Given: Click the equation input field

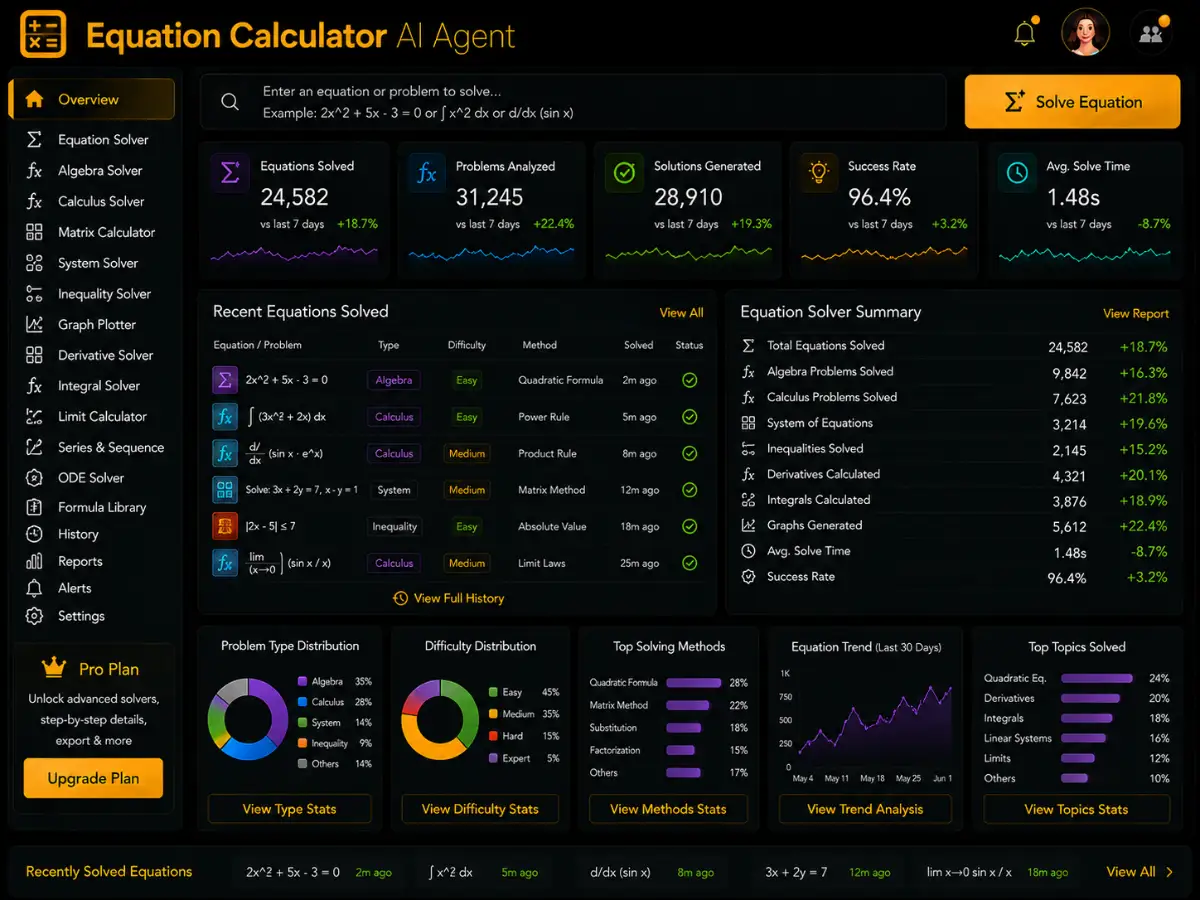Looking at the screenshot, I should tap(573, 102).
